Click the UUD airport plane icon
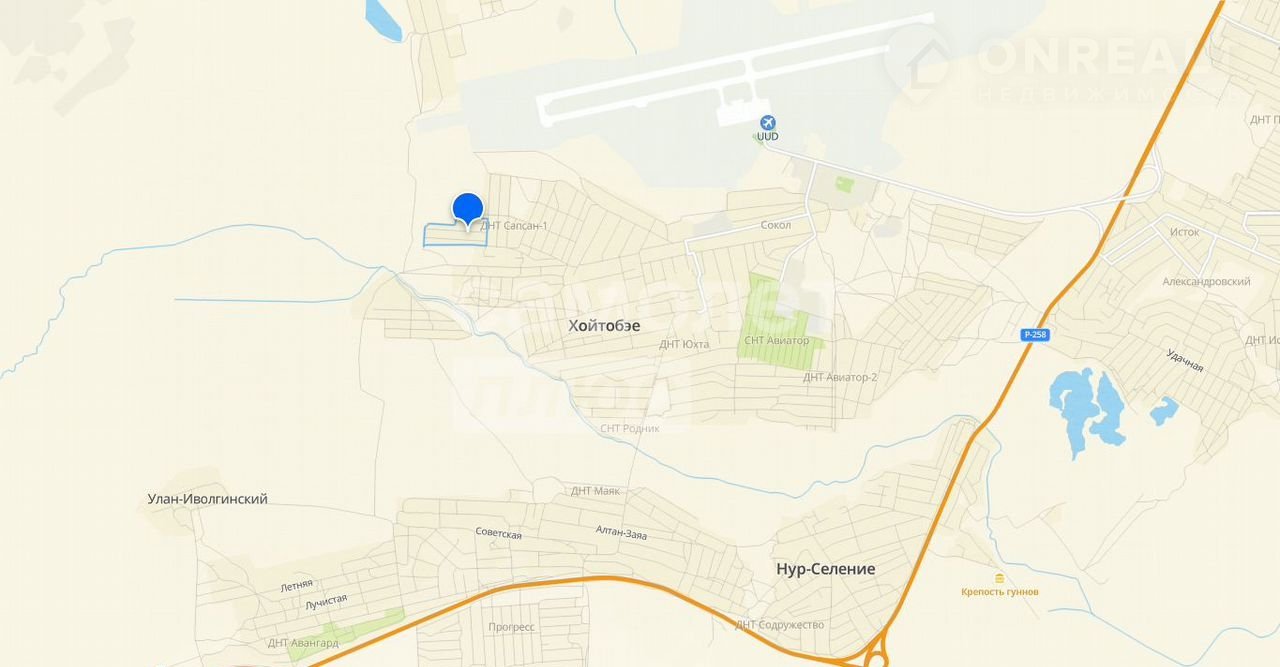 coord(767,122)
